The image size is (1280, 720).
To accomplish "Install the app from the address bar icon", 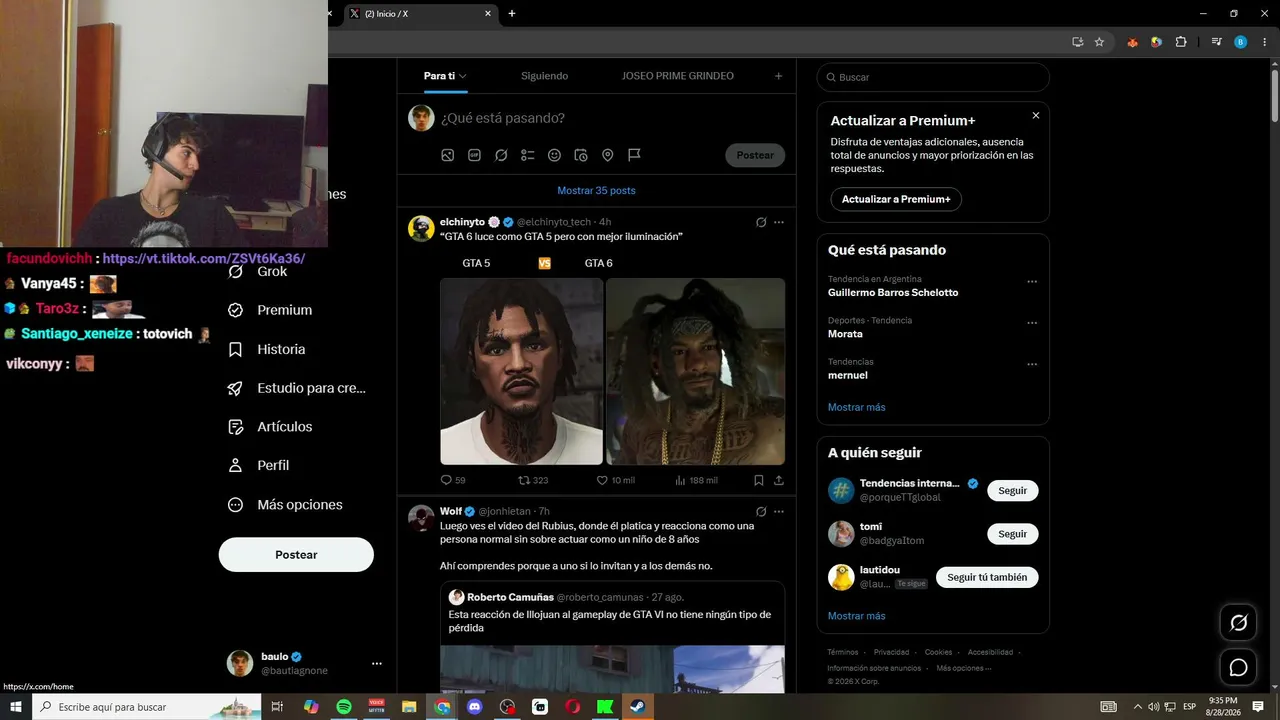I will 1077,42.
